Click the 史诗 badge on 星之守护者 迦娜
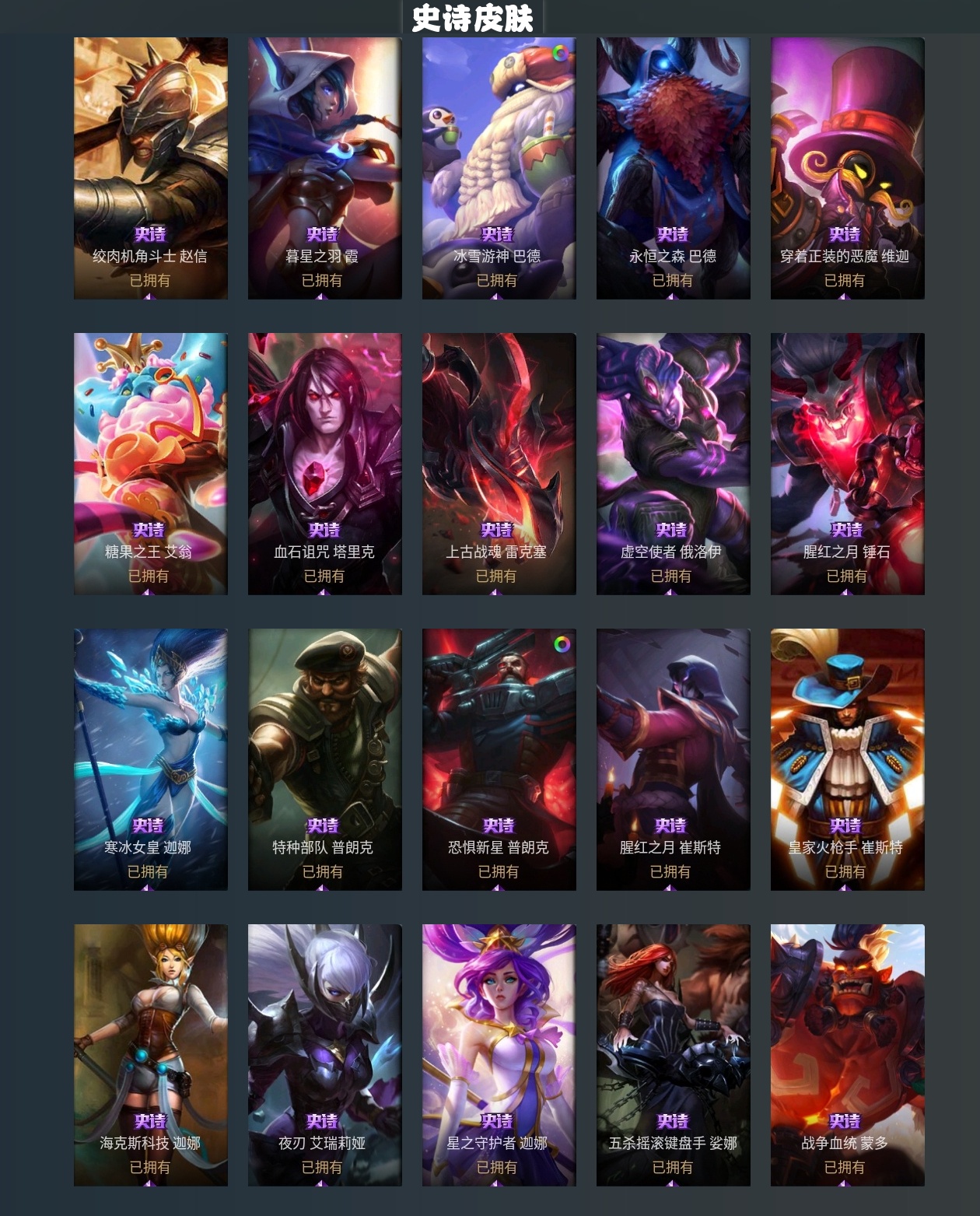Viewport: 980px width, 1216px height. 497,1121
